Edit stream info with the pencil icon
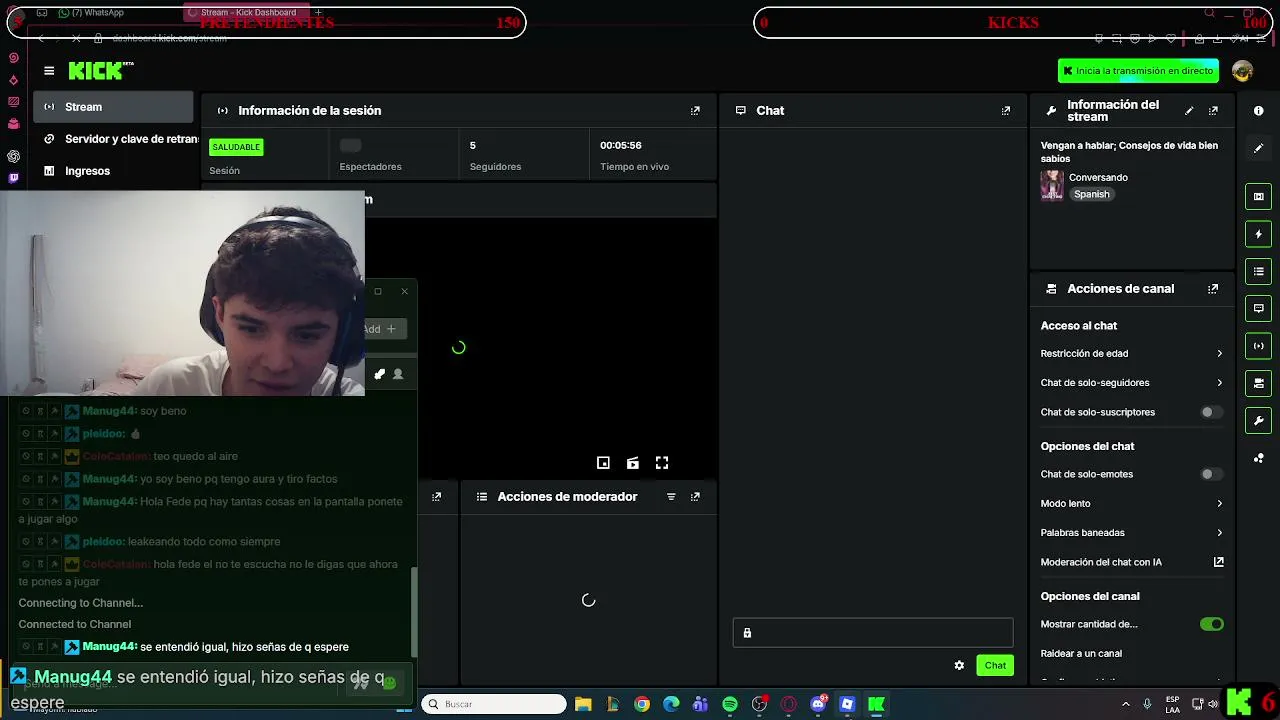This screenshot has width=1280, height=720. point(1189,111)
